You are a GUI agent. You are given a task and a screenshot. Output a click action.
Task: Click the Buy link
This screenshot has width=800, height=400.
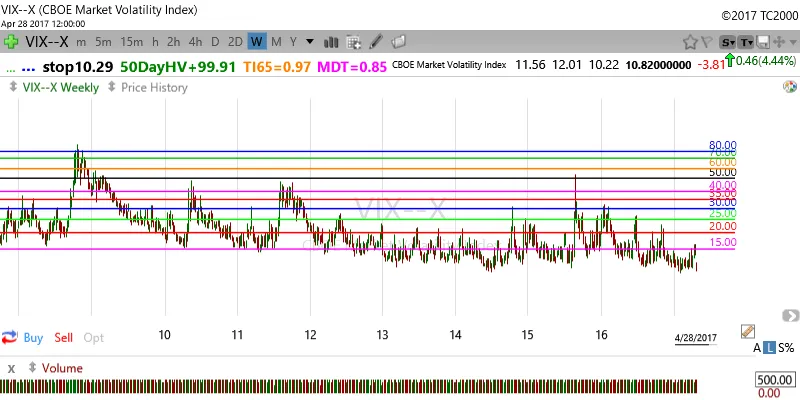[x=33, y=337]
